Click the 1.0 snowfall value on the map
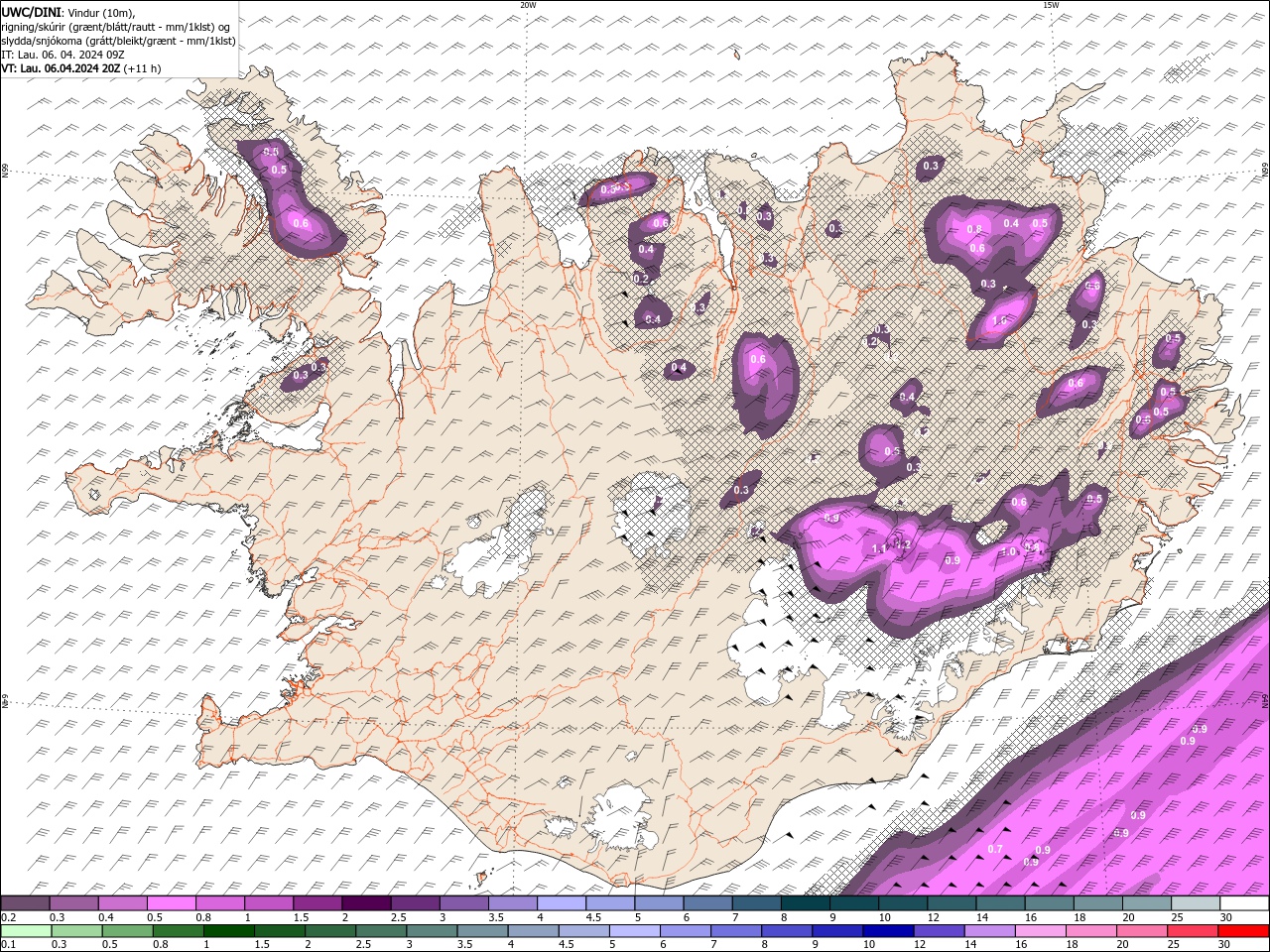Image resolution: width=1270 pixels, height=952 pixels. 1009,551
